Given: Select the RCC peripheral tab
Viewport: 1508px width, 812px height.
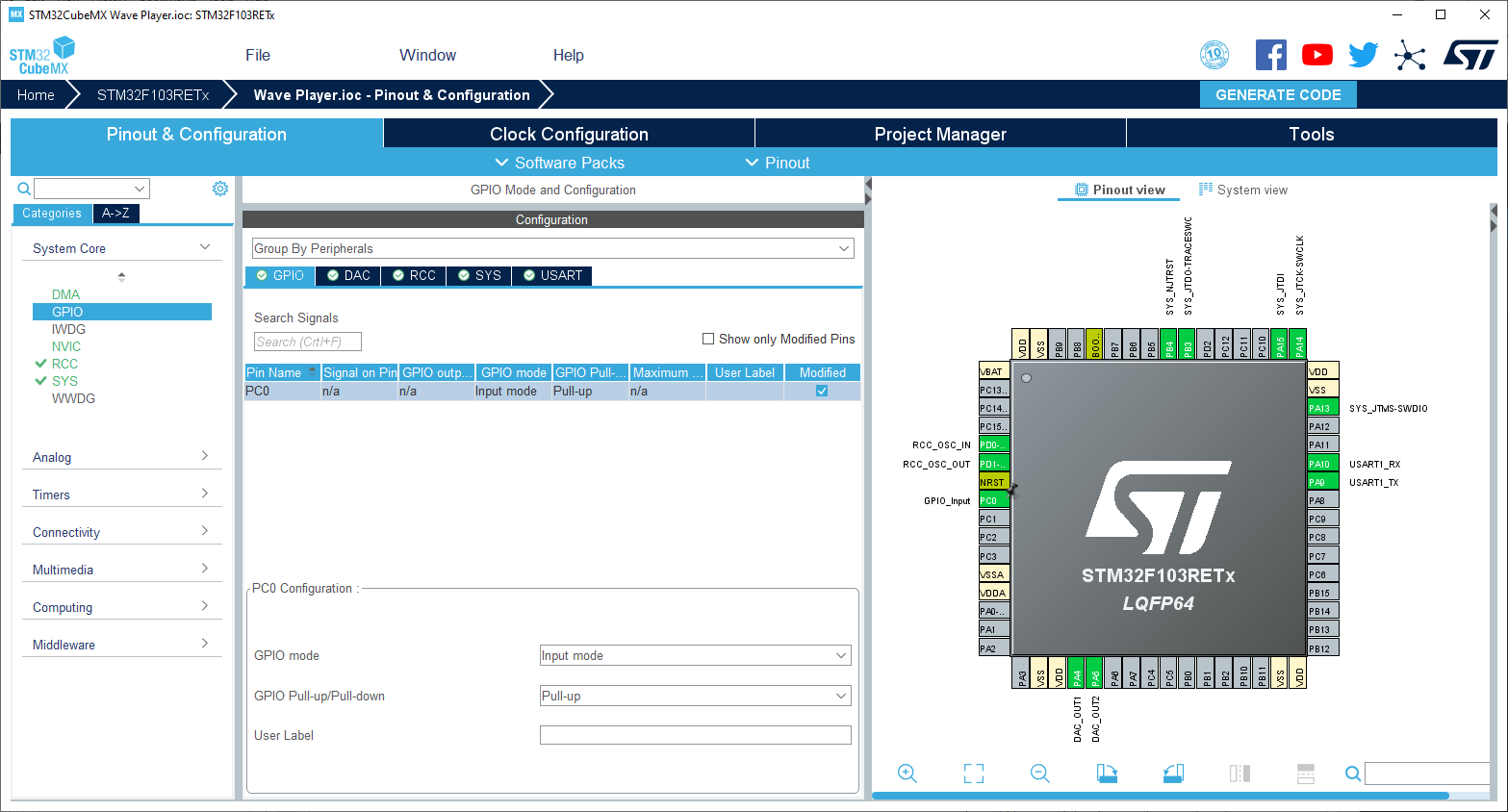Looking at the screenshot, I should pos(414,275).
